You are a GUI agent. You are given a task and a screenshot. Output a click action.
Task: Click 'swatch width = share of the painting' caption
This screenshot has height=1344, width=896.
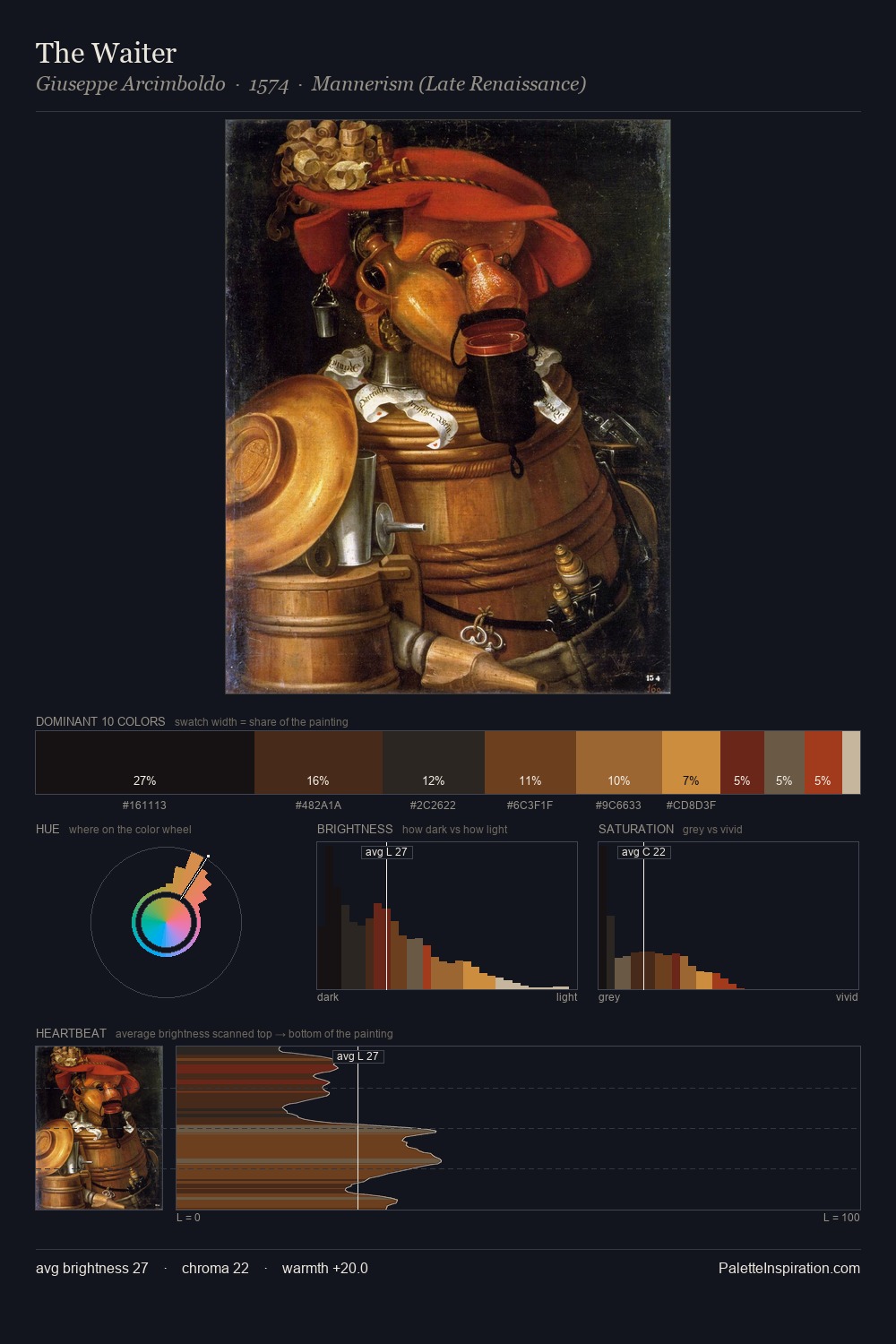(262, 722)
